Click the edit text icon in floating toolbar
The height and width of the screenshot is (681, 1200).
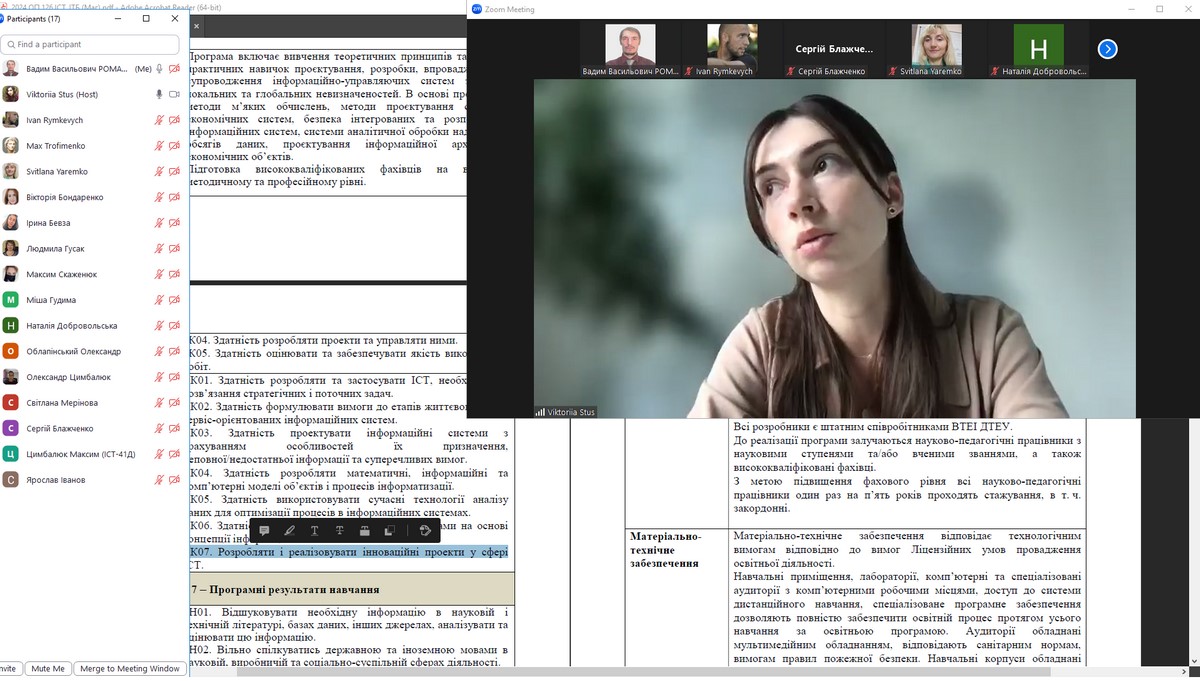pos(425,531)
